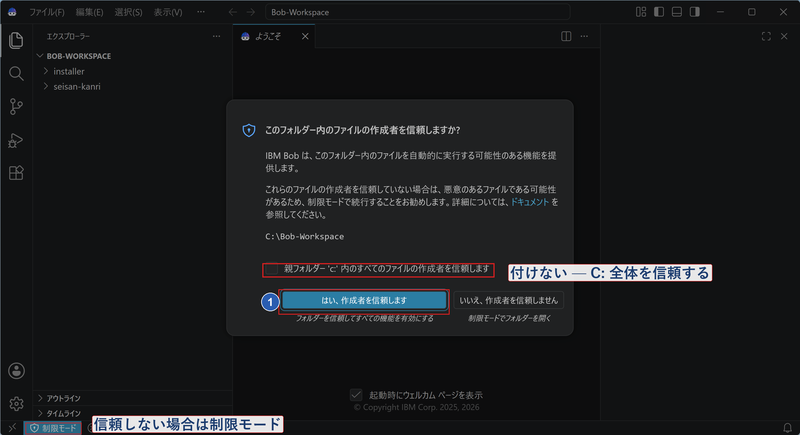
Task: Open the menu bar overflow ellipsis
Action: coord(201,12)
